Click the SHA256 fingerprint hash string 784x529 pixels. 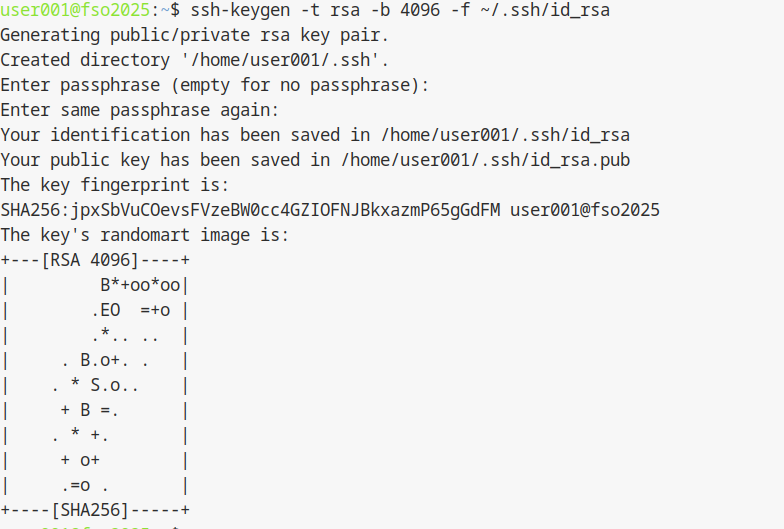(250, 210)
